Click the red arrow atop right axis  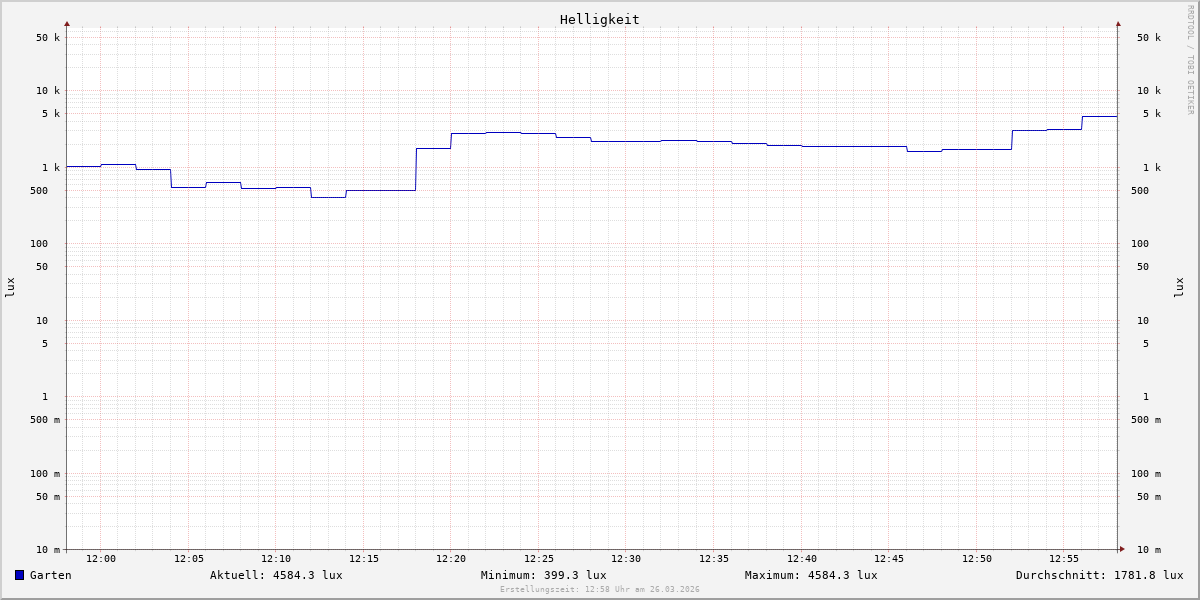(x=1118, y=23)
